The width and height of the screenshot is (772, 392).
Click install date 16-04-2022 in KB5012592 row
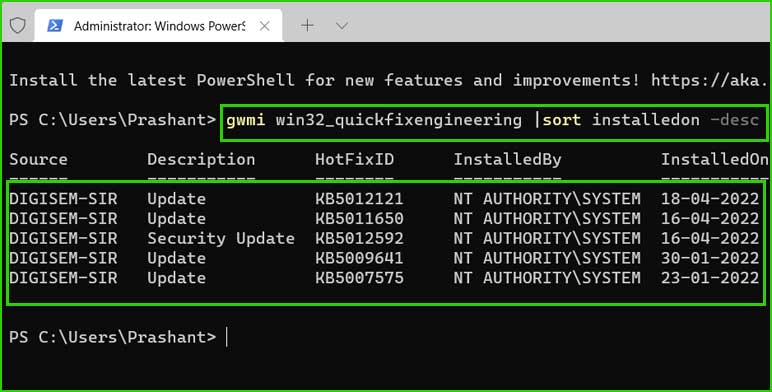[x=709, y=238]
